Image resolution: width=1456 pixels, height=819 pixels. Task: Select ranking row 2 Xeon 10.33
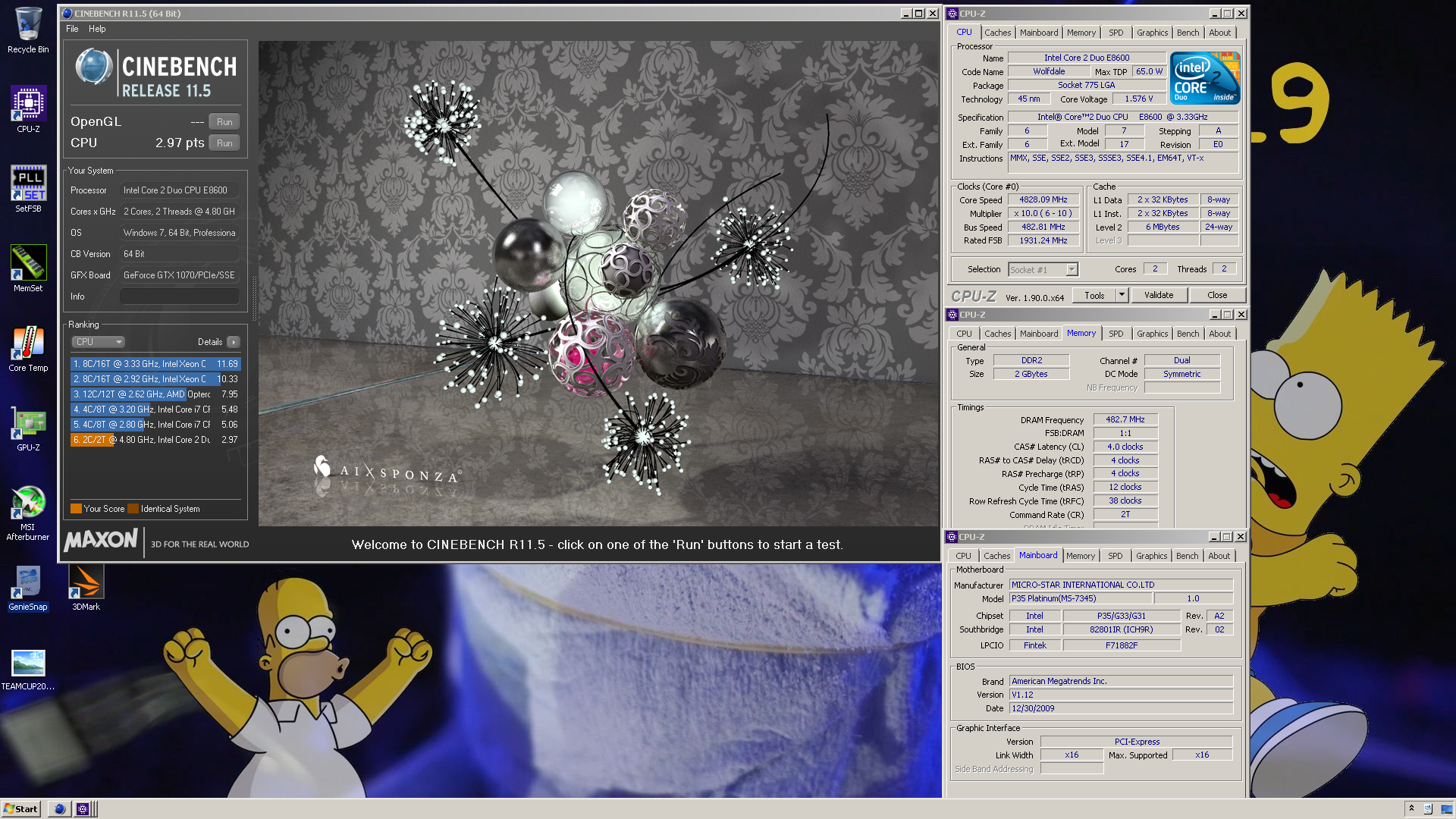coord(155,379)
